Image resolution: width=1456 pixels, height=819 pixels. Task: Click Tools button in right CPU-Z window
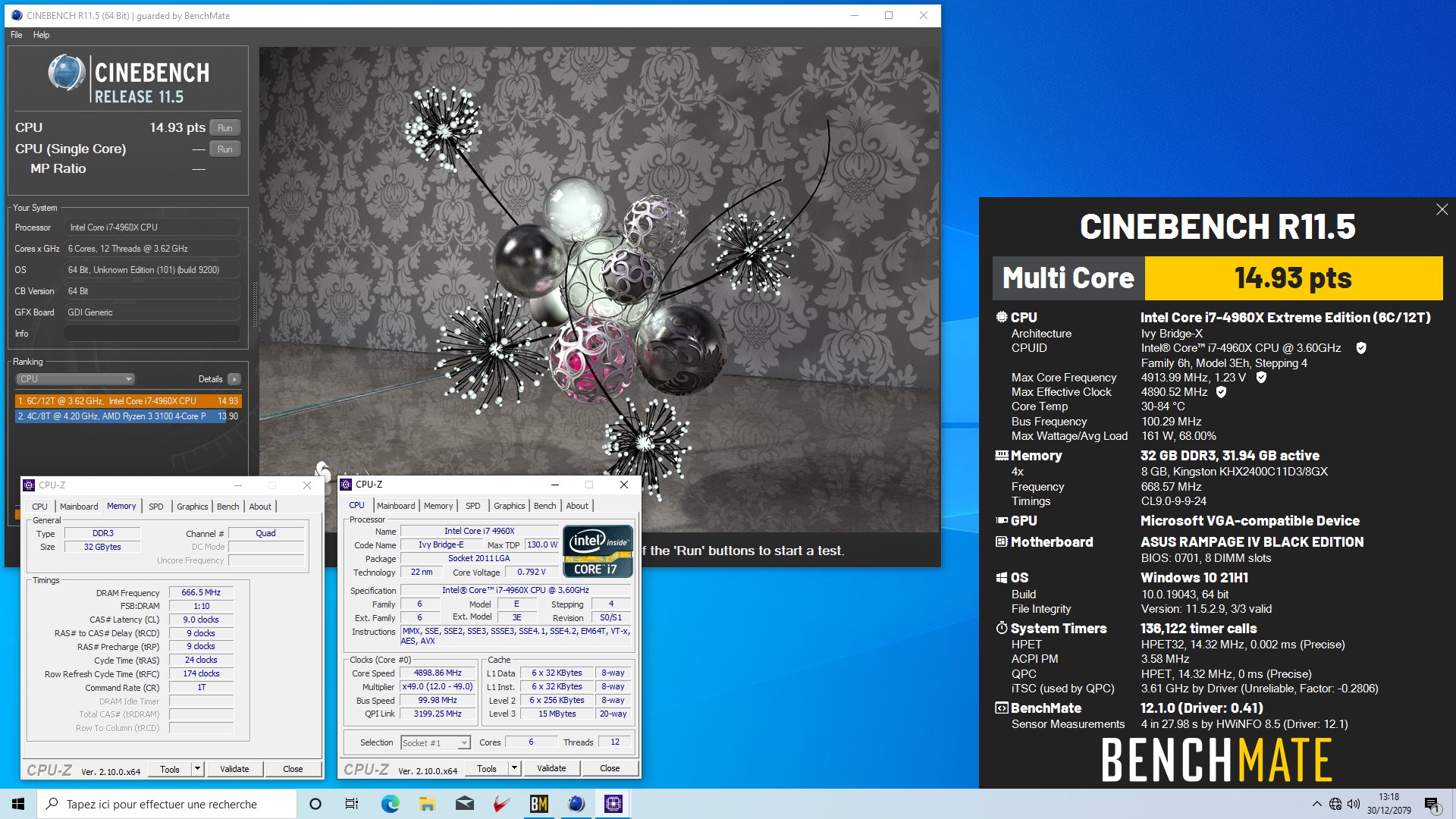[487, 768]
